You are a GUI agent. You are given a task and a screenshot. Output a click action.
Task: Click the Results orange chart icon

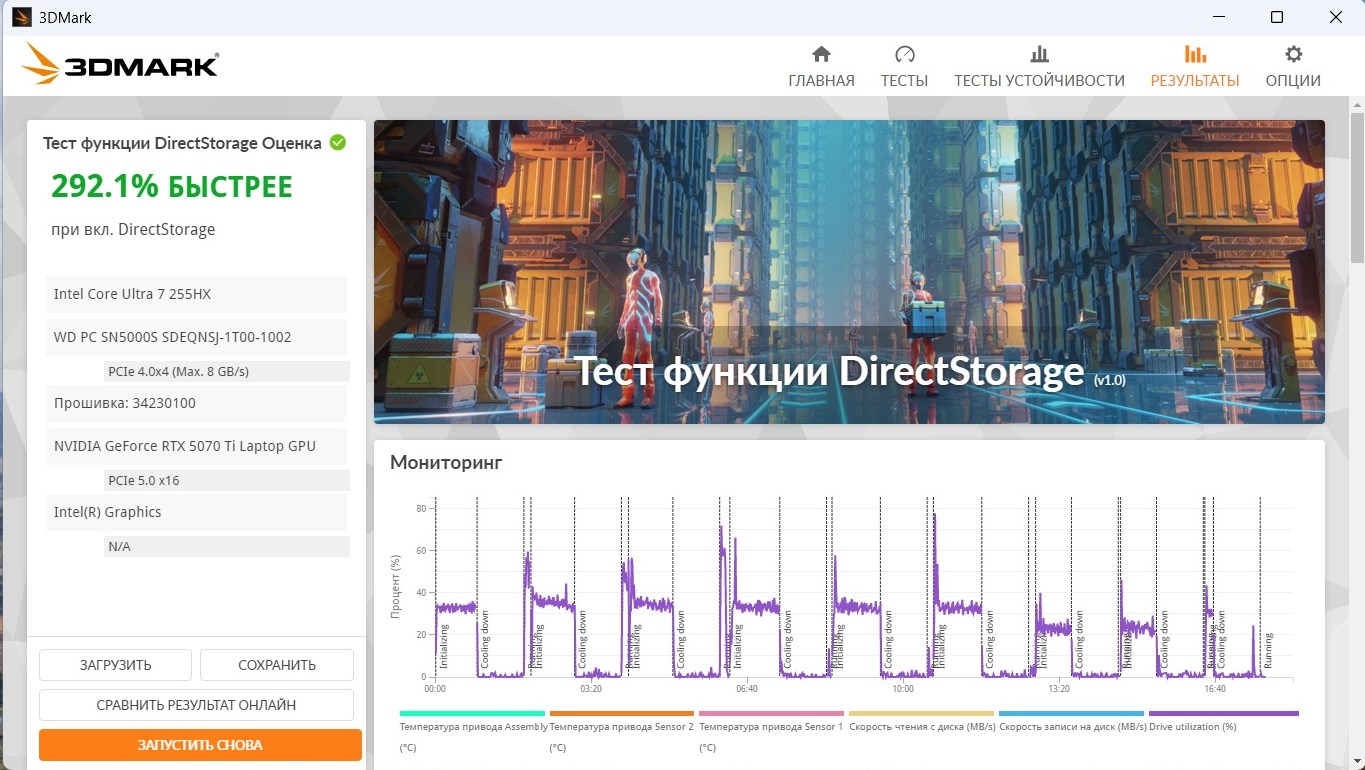pos(1194,54)
